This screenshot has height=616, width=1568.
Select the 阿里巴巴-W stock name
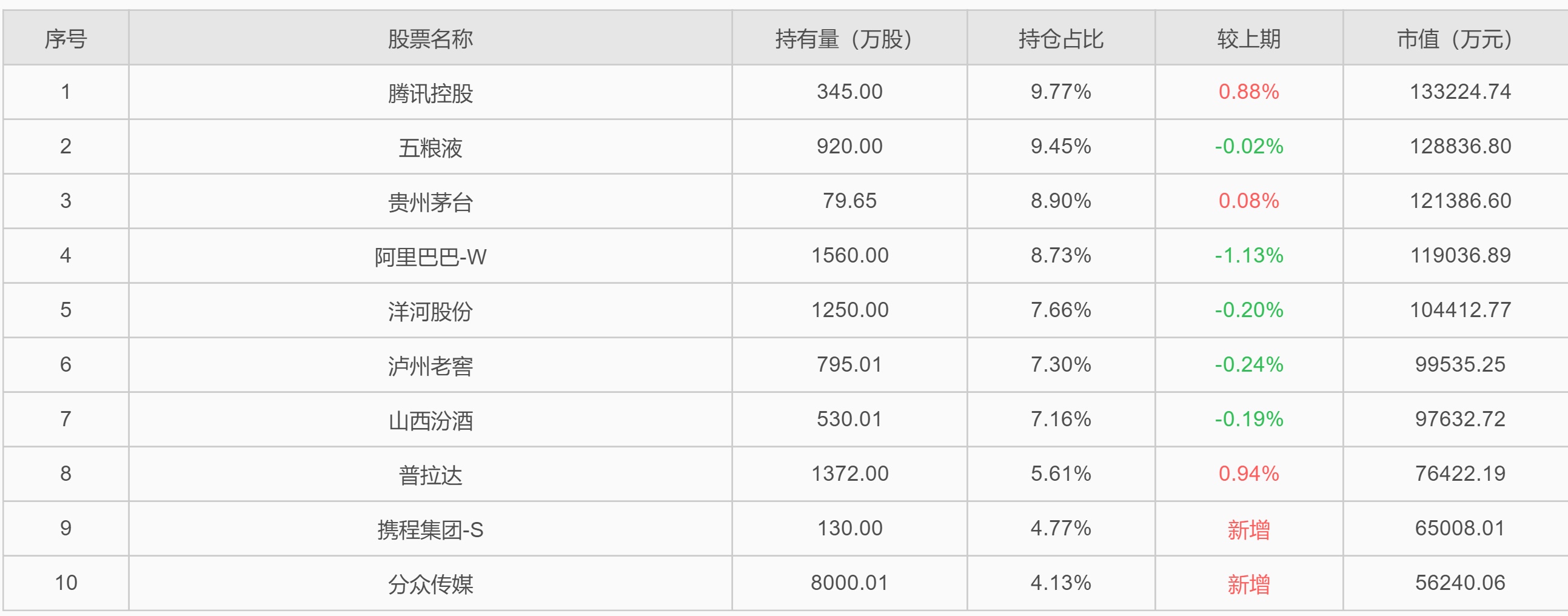(x=430, y=256)
